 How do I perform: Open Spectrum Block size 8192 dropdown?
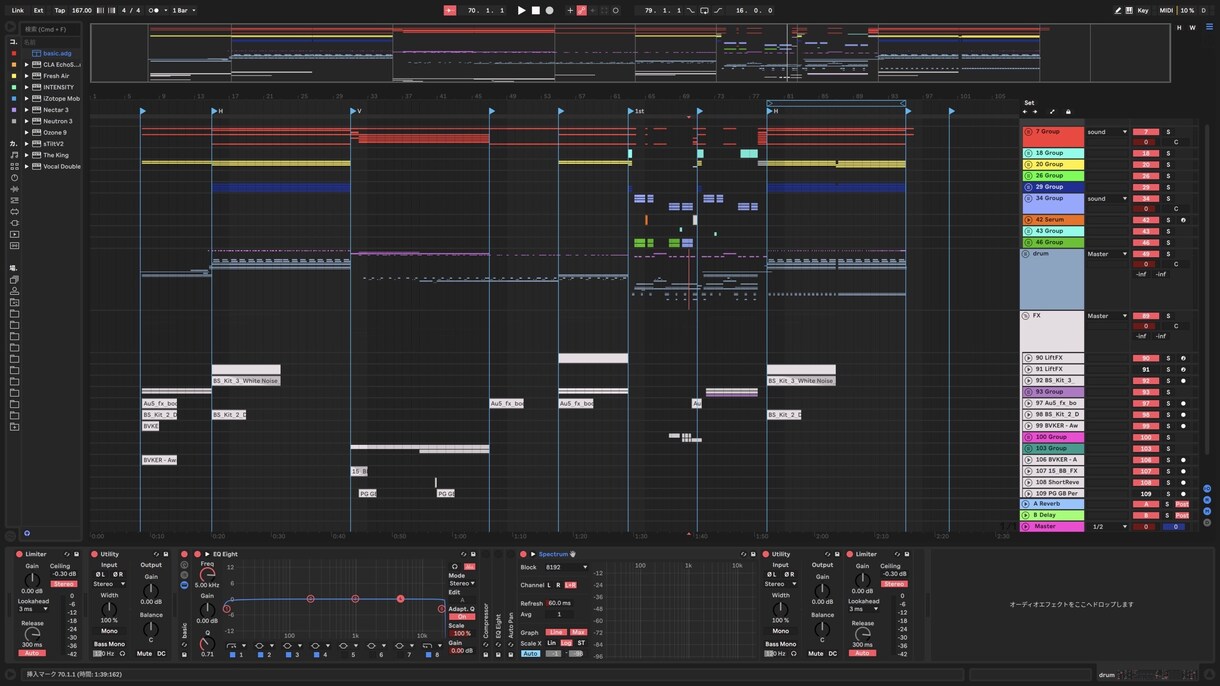566,567
